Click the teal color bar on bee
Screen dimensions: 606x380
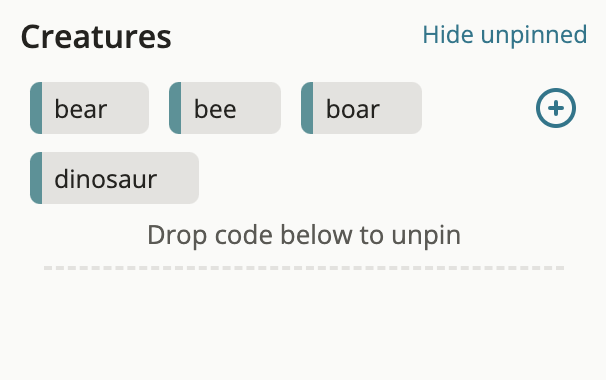(x=175, y=108)
